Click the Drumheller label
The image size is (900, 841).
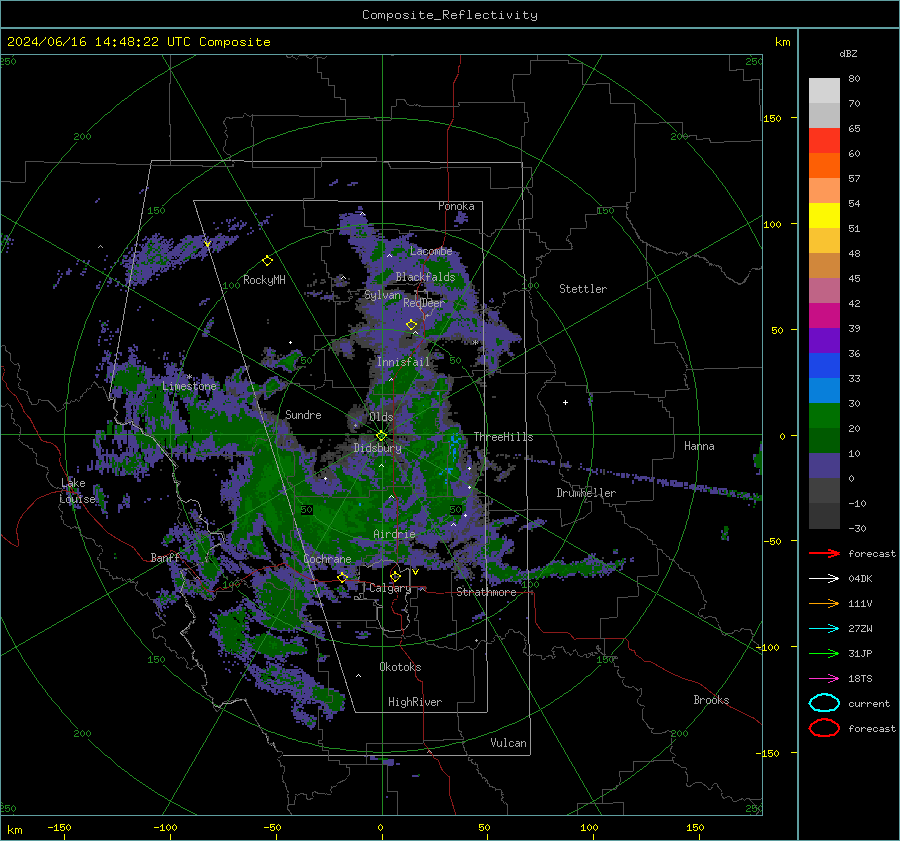tap(586, 493)
